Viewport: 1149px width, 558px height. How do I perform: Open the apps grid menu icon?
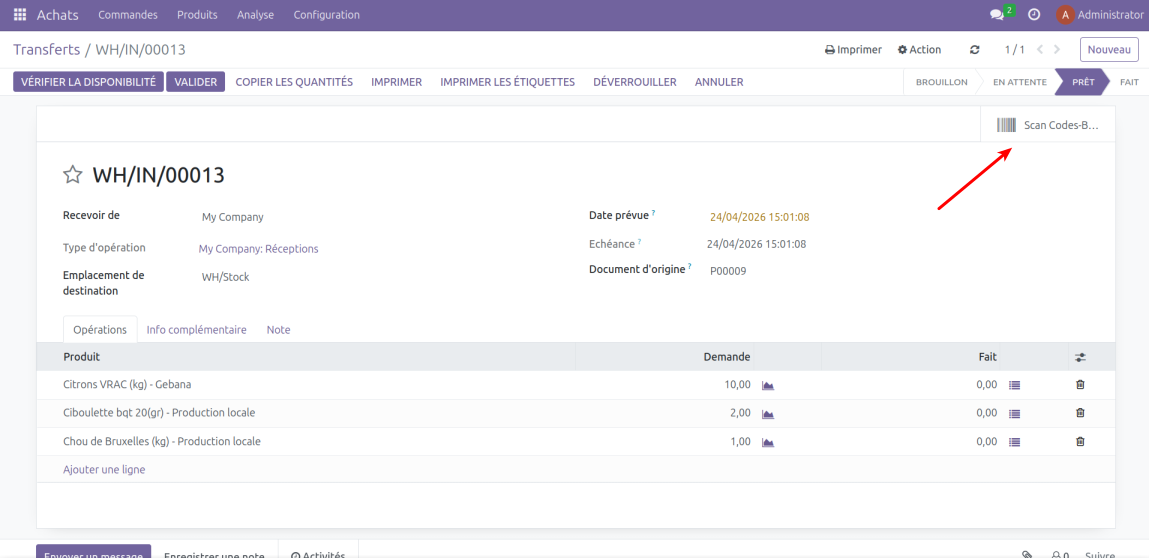pos(20,15)
